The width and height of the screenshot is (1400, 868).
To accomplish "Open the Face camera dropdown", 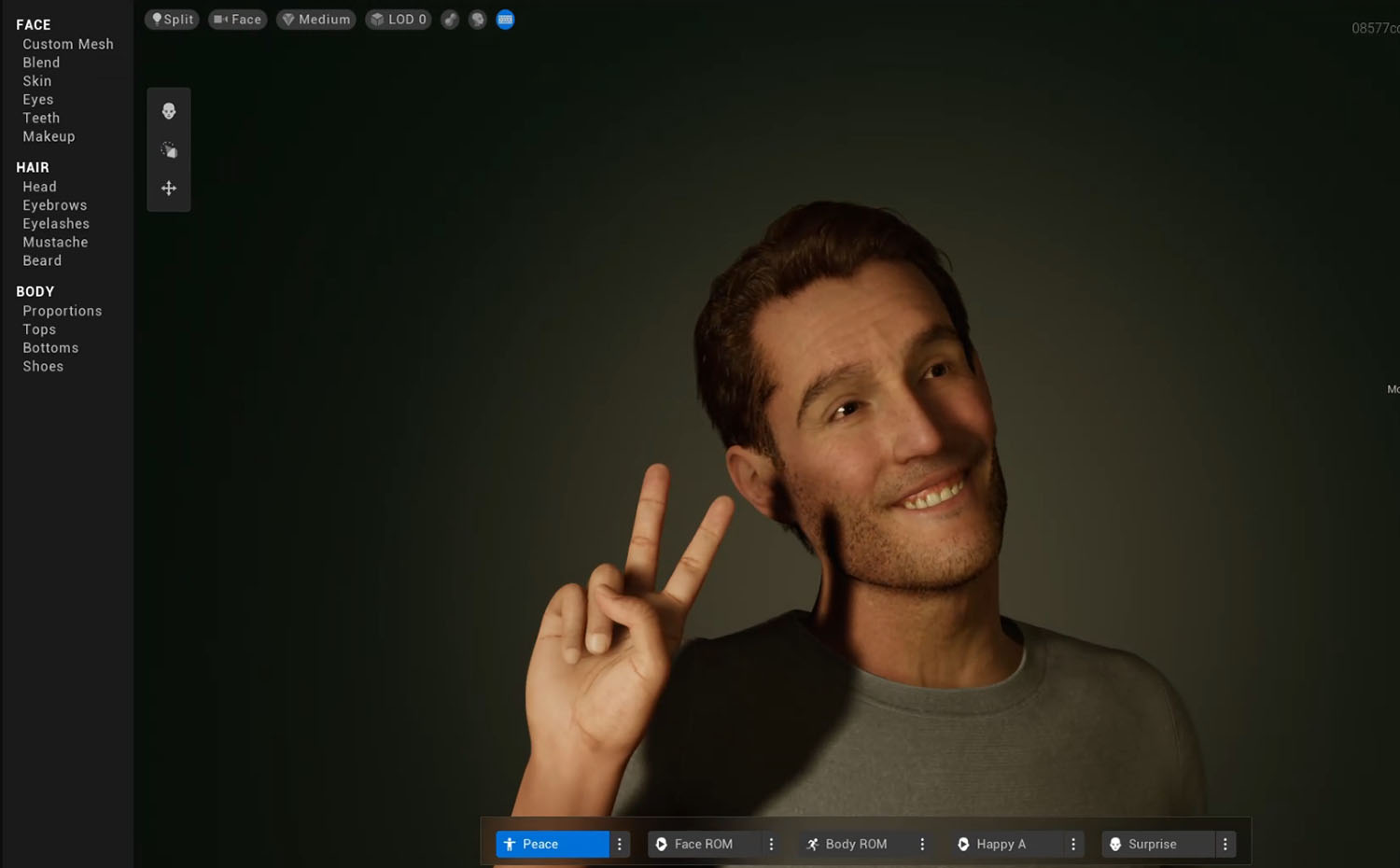I will point(238,20).
